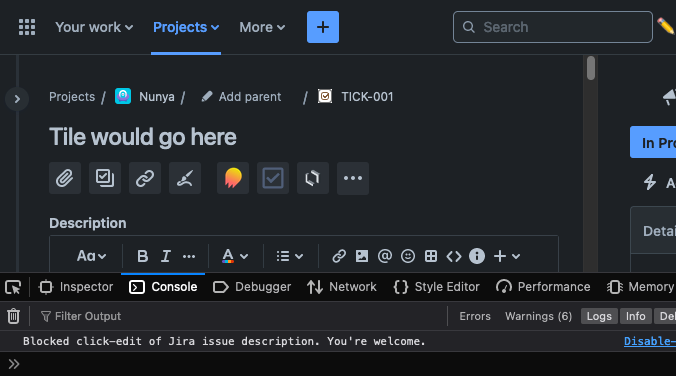The height and width of the screenshot is (376, 676).
Task: Open the Projects dropdown menu
Action: coord(186,27)
